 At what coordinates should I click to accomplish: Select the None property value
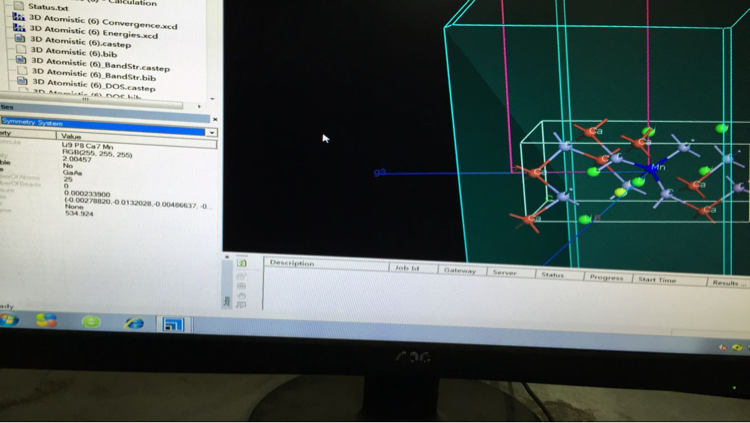tap(74, 206)
